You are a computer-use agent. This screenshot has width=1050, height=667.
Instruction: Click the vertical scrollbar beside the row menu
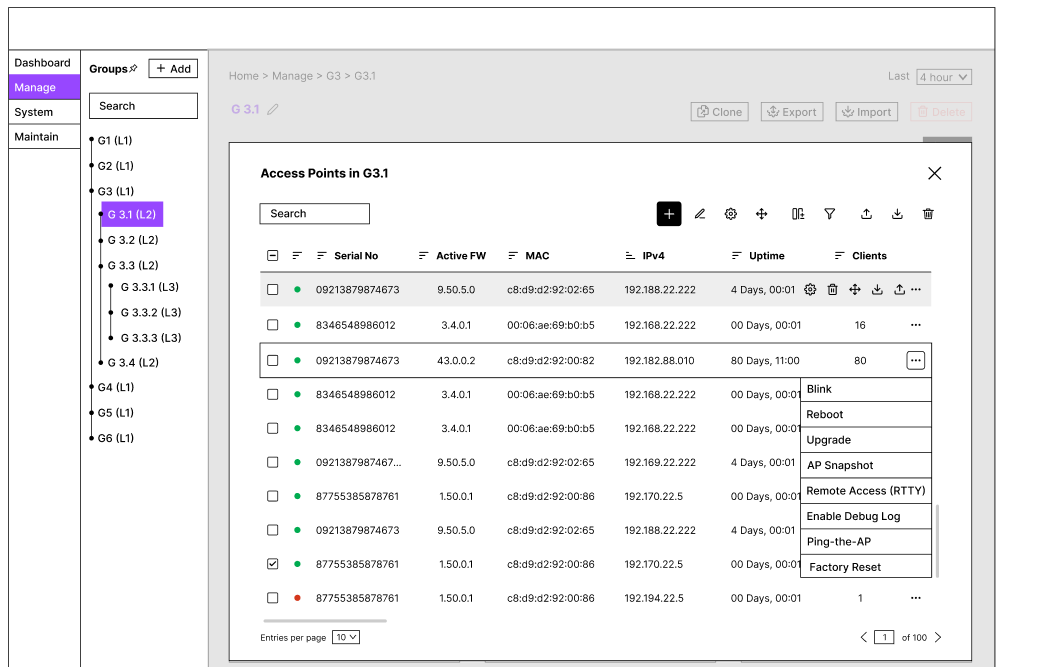[937, 540]
